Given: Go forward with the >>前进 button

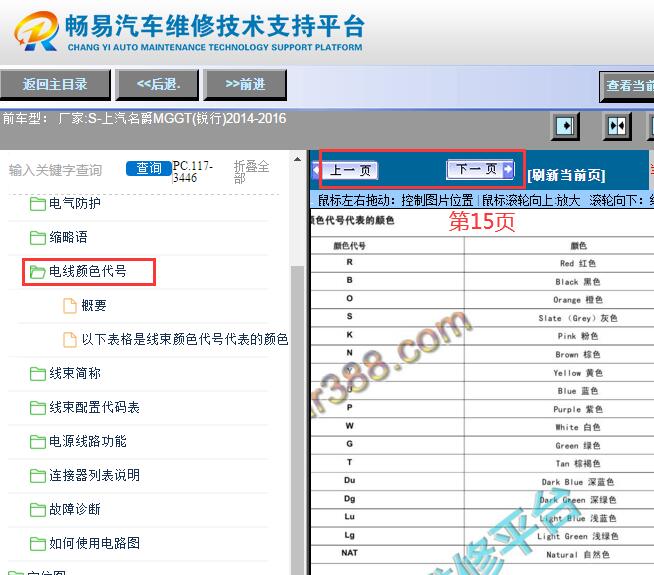Looking at the screenshot, I should click(245, 85).
